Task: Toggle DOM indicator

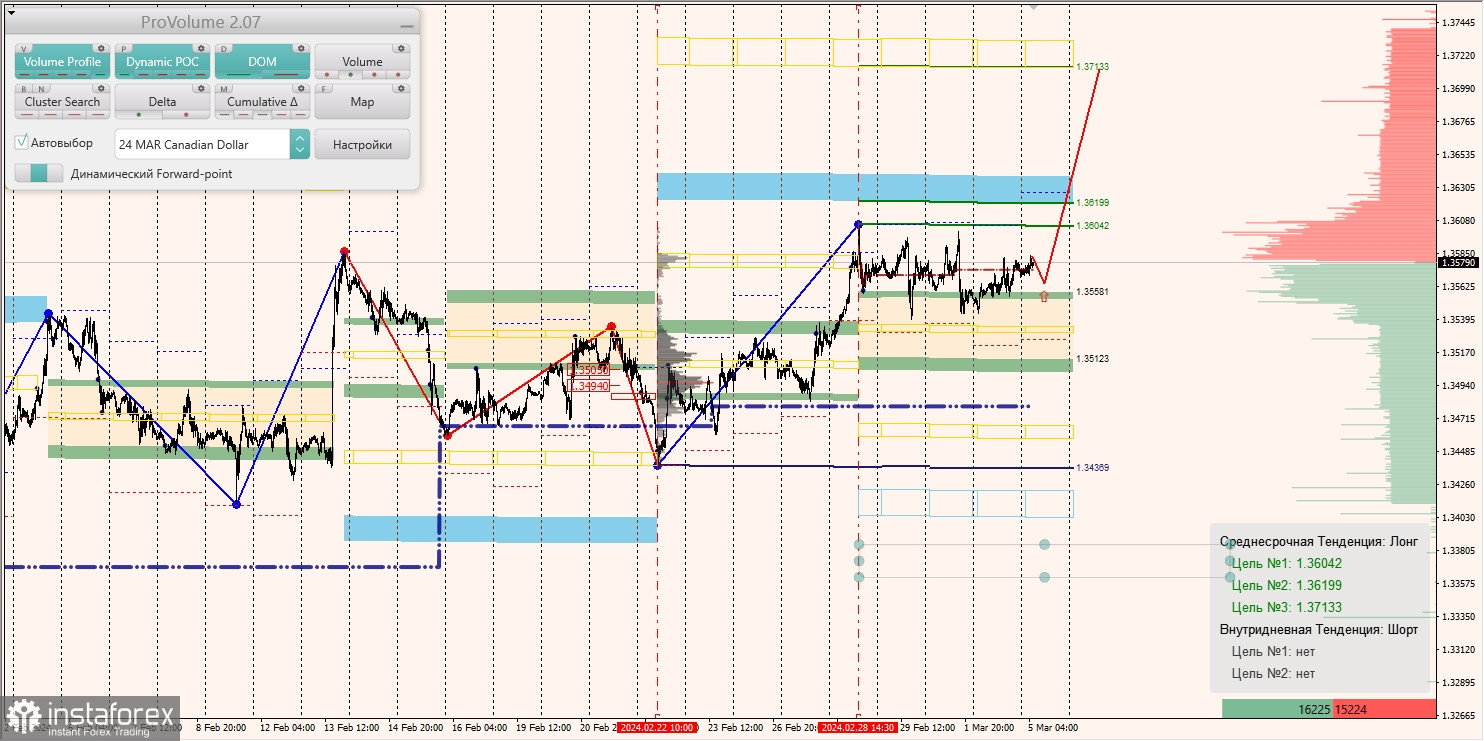Action: coord(263,62)
